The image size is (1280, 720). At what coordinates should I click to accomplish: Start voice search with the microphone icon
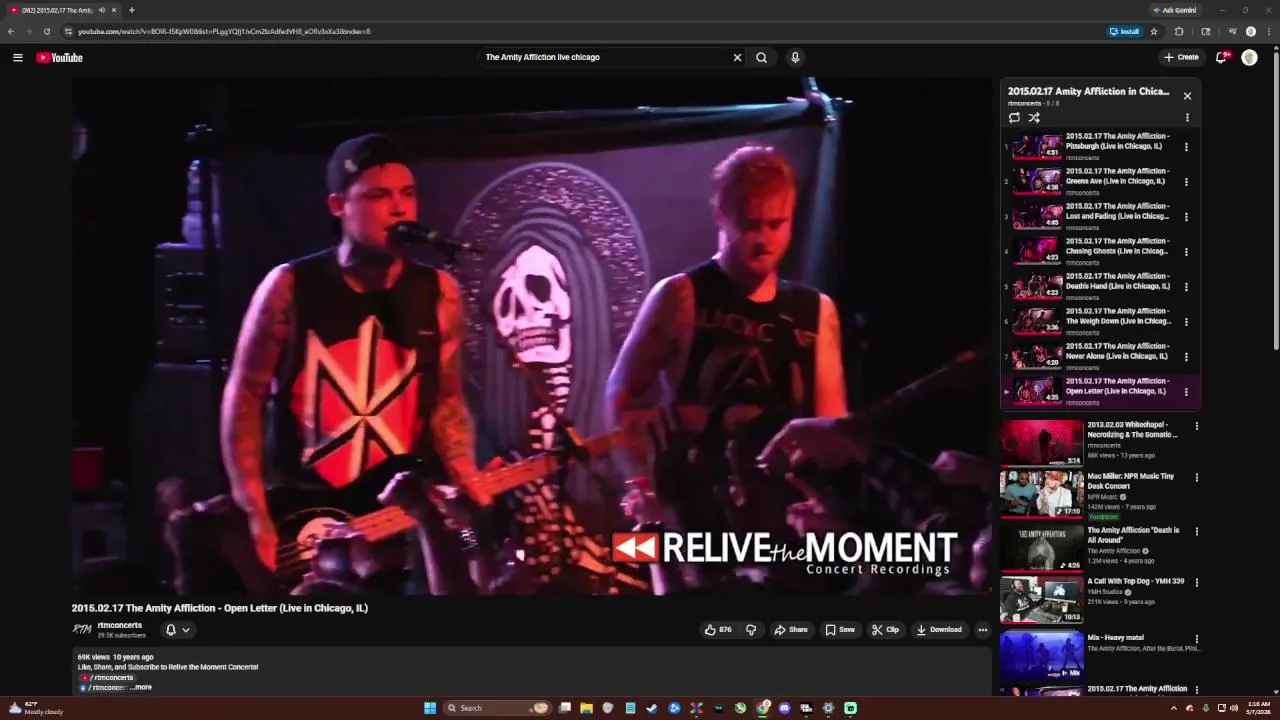tap(795, 57)
